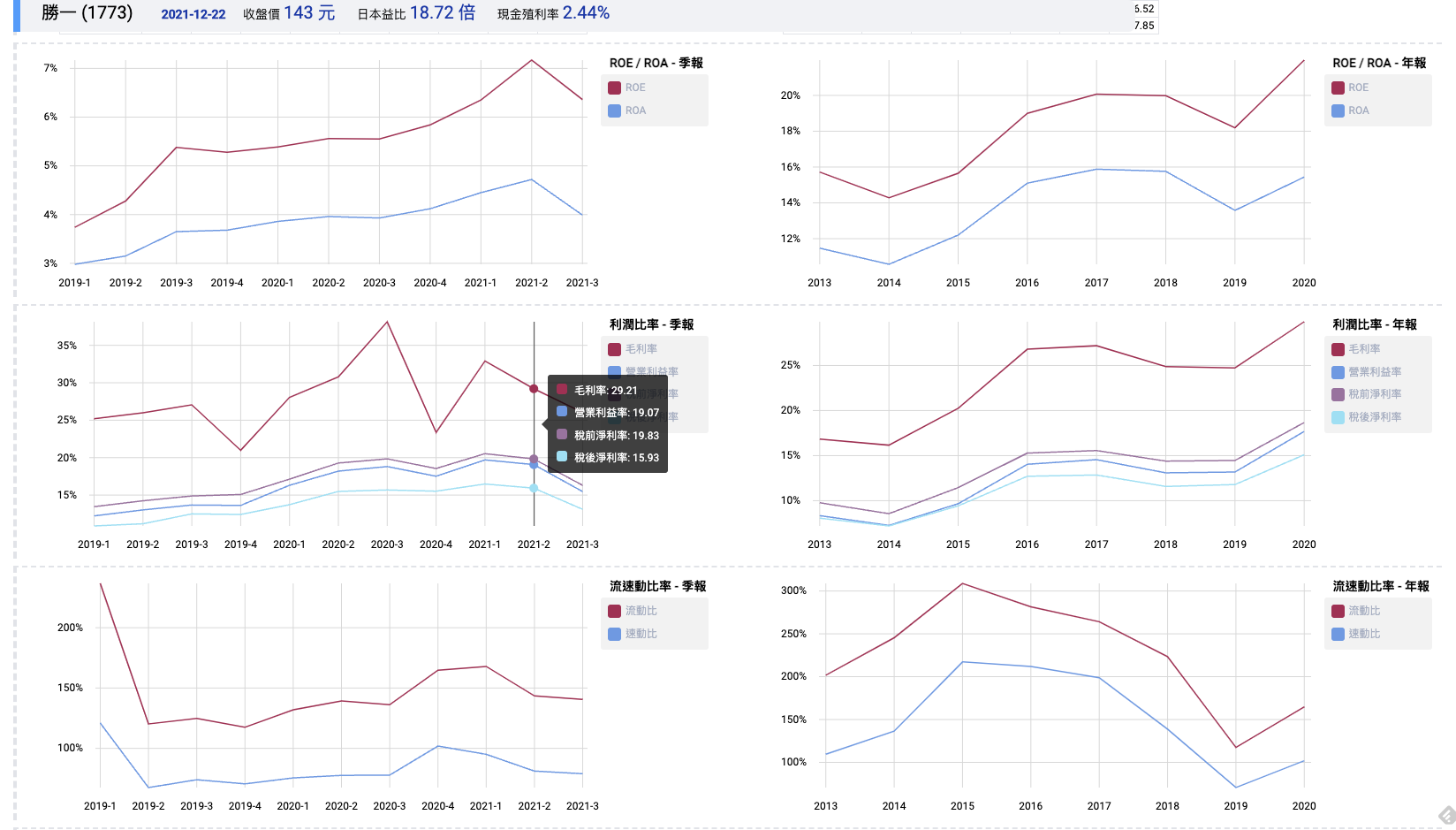Click the 稅前淨利率 data point at 2021-2
The height and width of the screenshot is (830, 1456).
534,459
